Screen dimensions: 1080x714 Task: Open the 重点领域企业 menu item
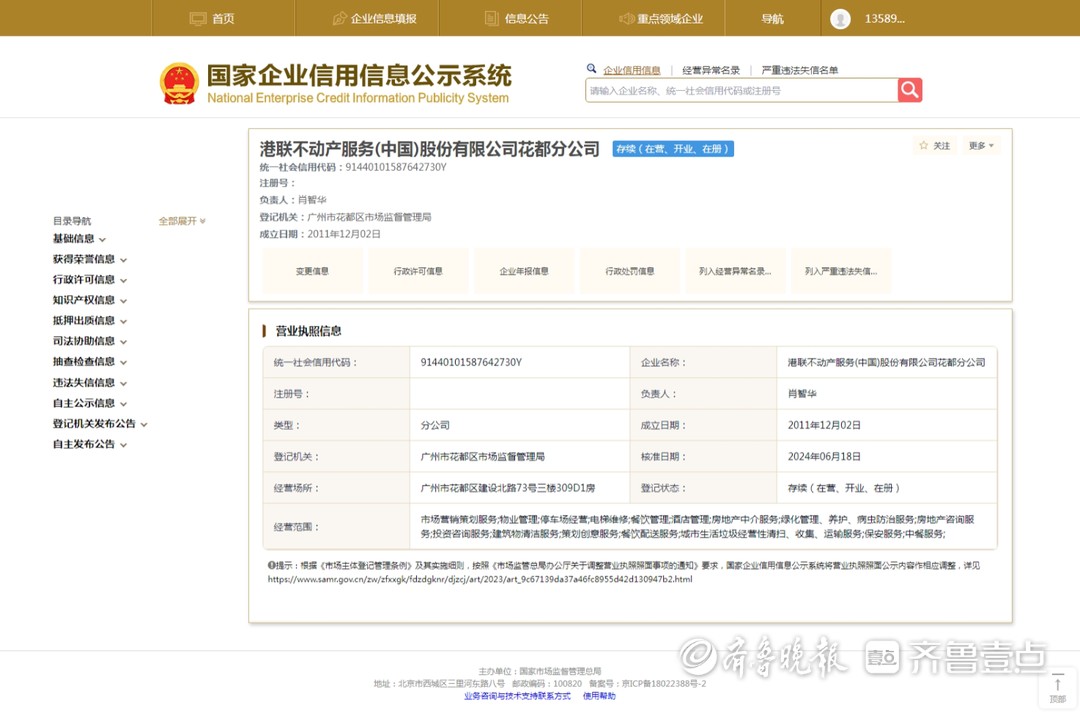(654, 19)
